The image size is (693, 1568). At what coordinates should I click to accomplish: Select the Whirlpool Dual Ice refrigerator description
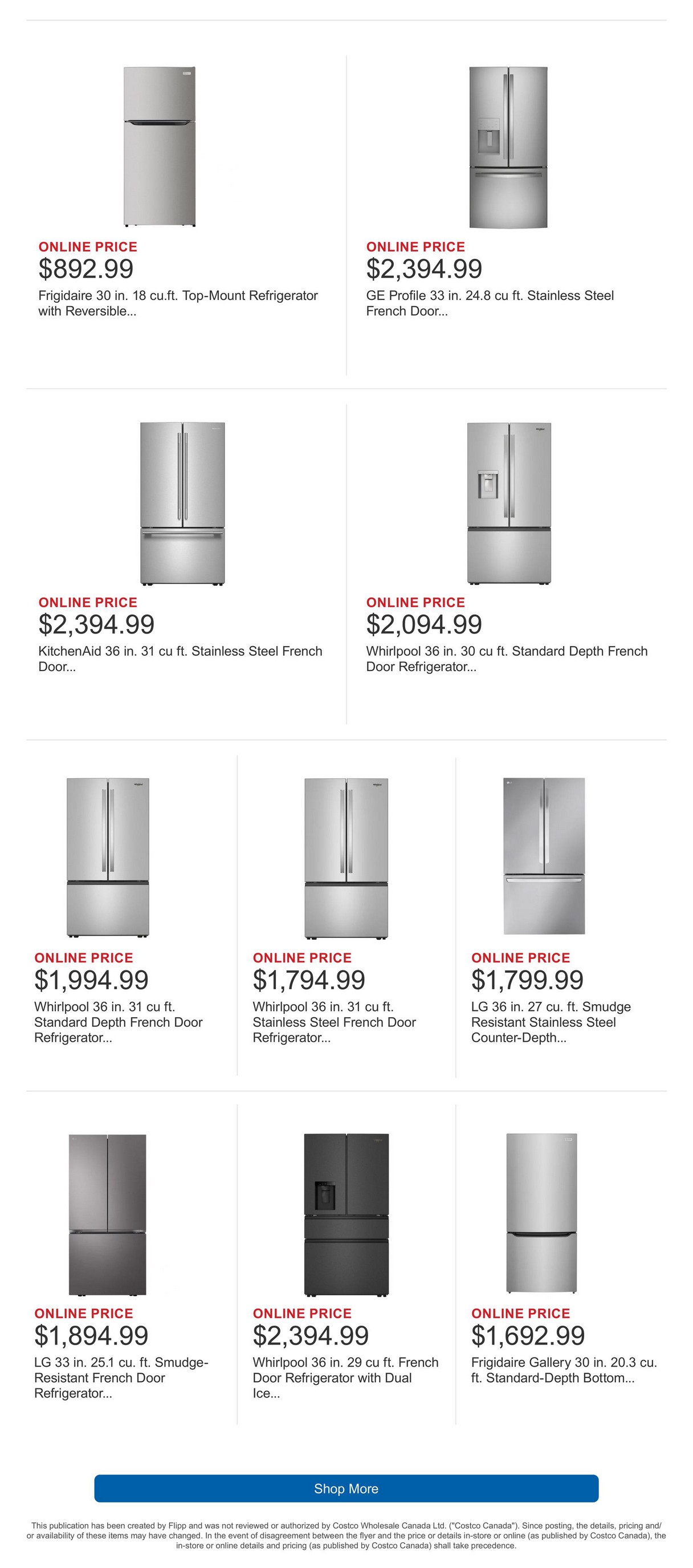[345, 1378]
